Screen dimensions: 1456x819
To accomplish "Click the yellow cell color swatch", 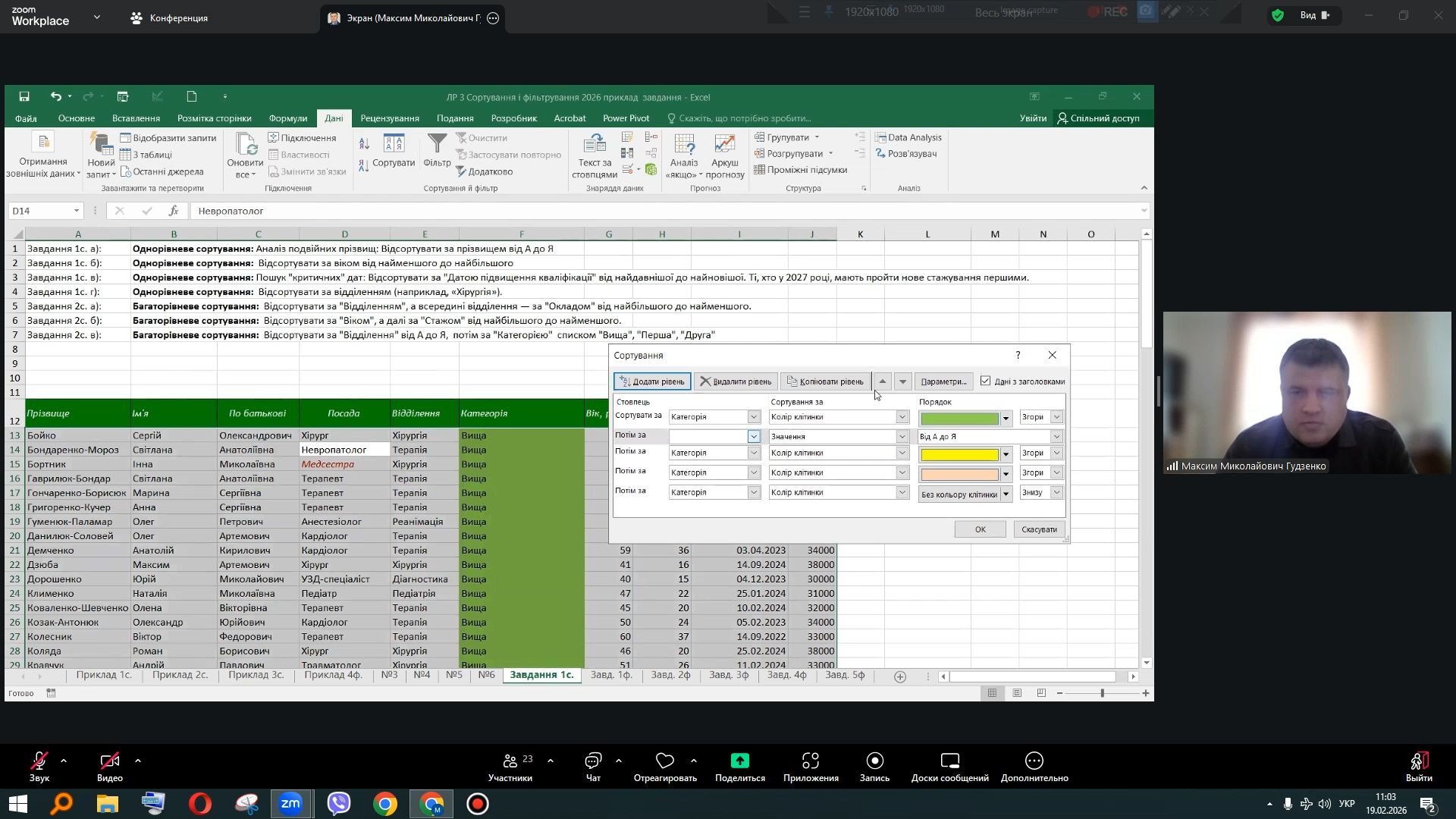I will coord(959,454).
